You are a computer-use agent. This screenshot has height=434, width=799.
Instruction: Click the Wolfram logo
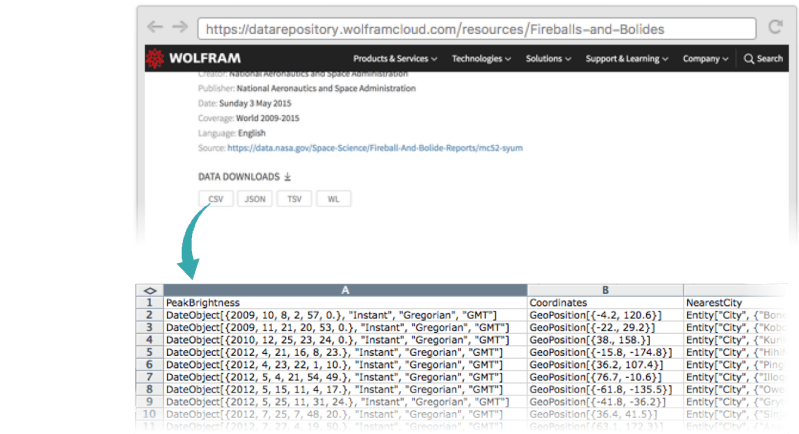(193, 59)
